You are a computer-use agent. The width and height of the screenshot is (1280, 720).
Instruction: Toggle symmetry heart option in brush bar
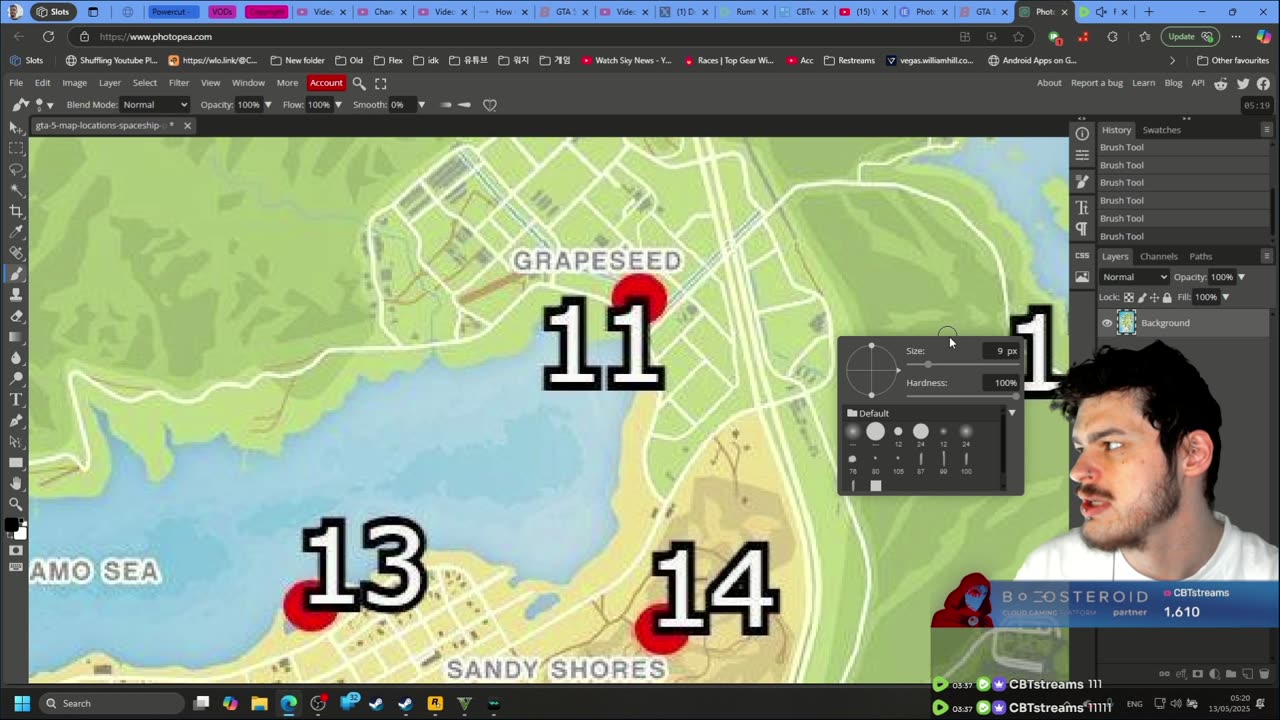click(x=490, y=105)
